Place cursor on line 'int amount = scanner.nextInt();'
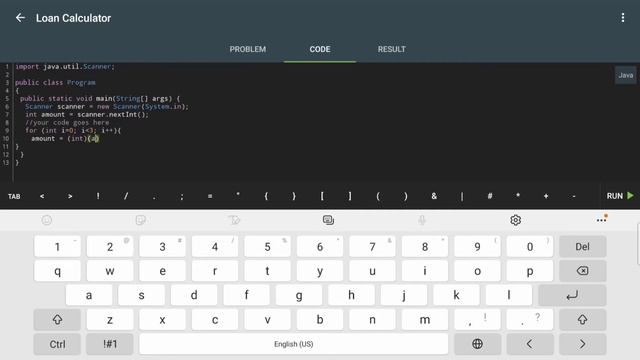 (x=87, y=115)
